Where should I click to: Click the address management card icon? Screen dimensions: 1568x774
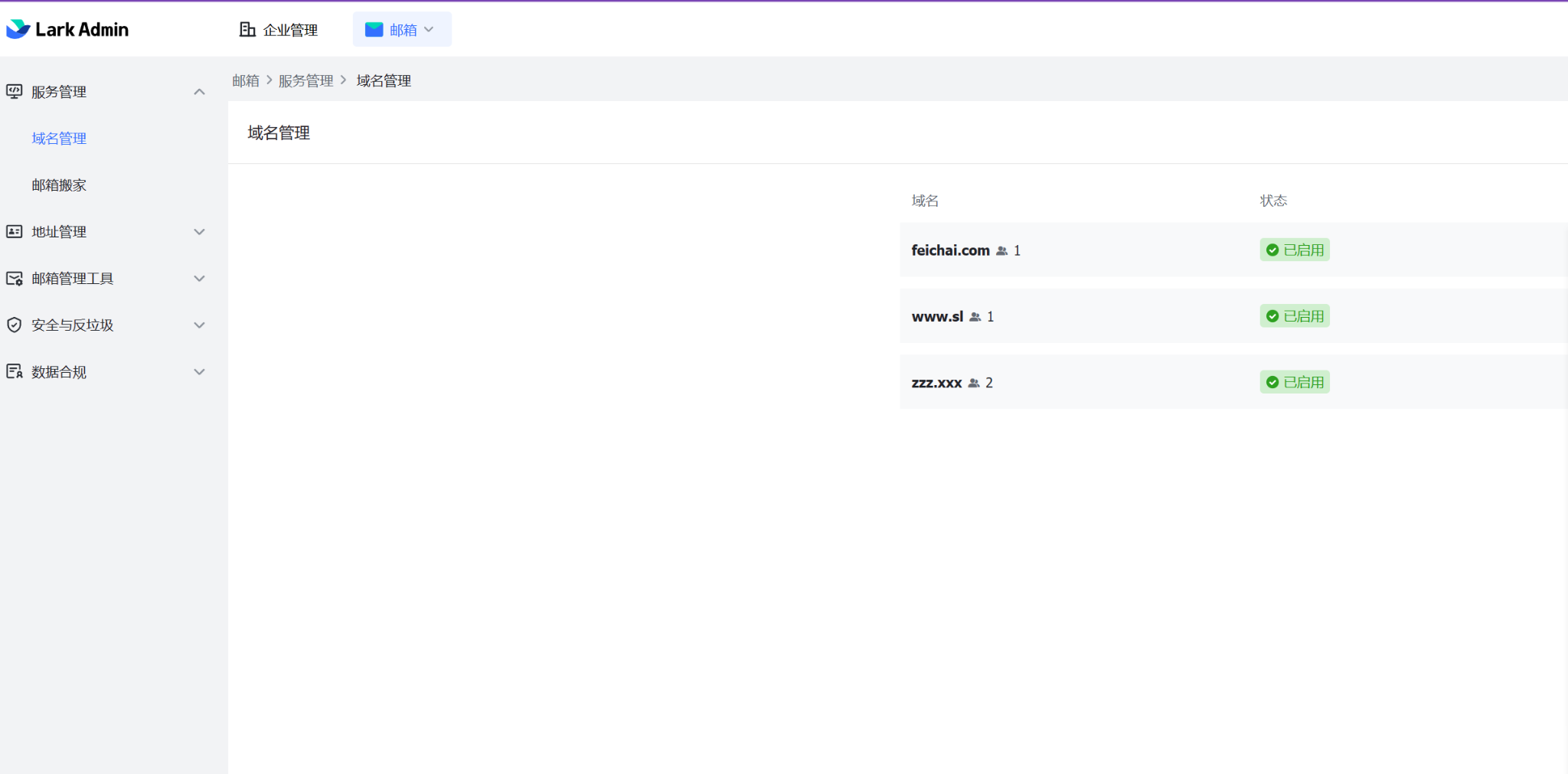click(15, 232)
